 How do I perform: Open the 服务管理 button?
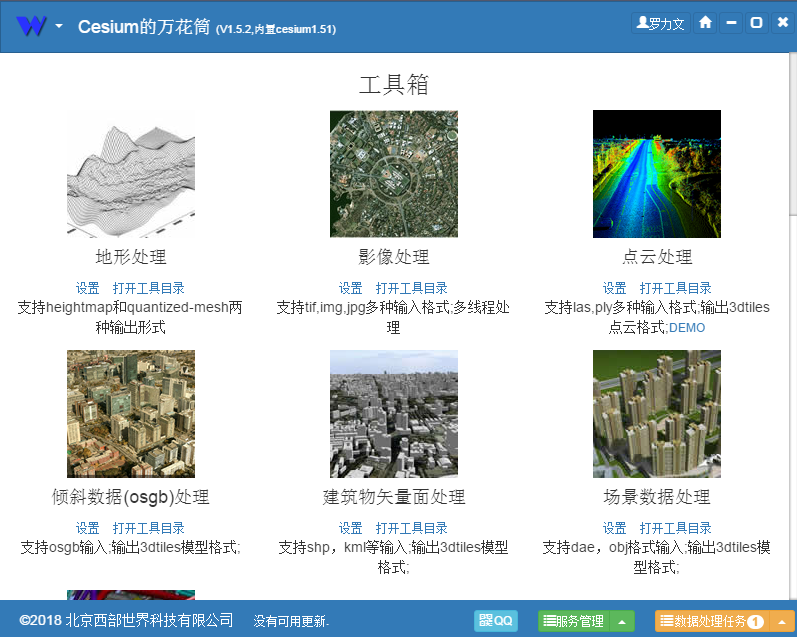pos(574,621)
